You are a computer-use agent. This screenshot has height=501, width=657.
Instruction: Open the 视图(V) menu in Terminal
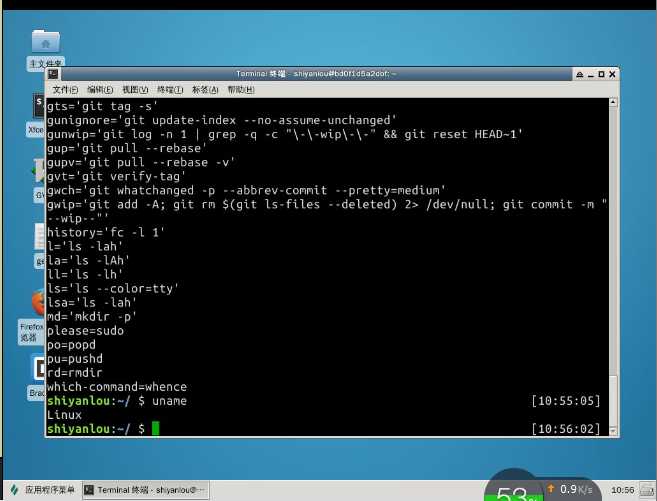click(x=135, y=90)
